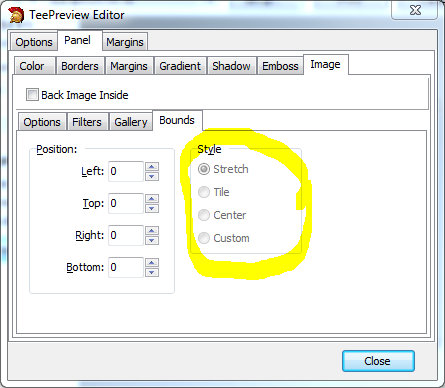Enable the Back Image Inside checkbox
The height and width of the screenshot is (388, 445).
coord(32,95)
